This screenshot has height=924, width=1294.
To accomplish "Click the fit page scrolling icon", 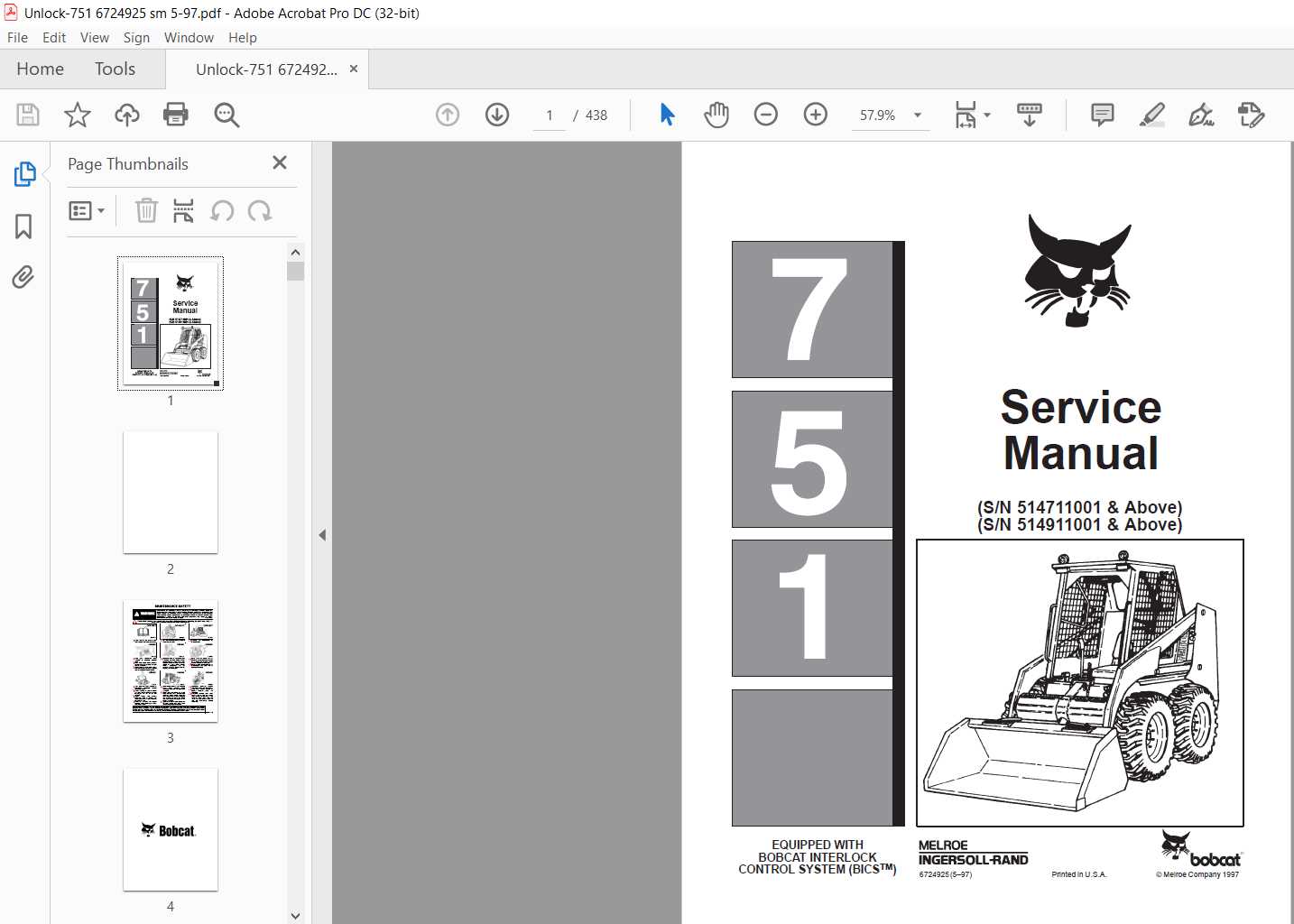I will (x=966, y=115).
